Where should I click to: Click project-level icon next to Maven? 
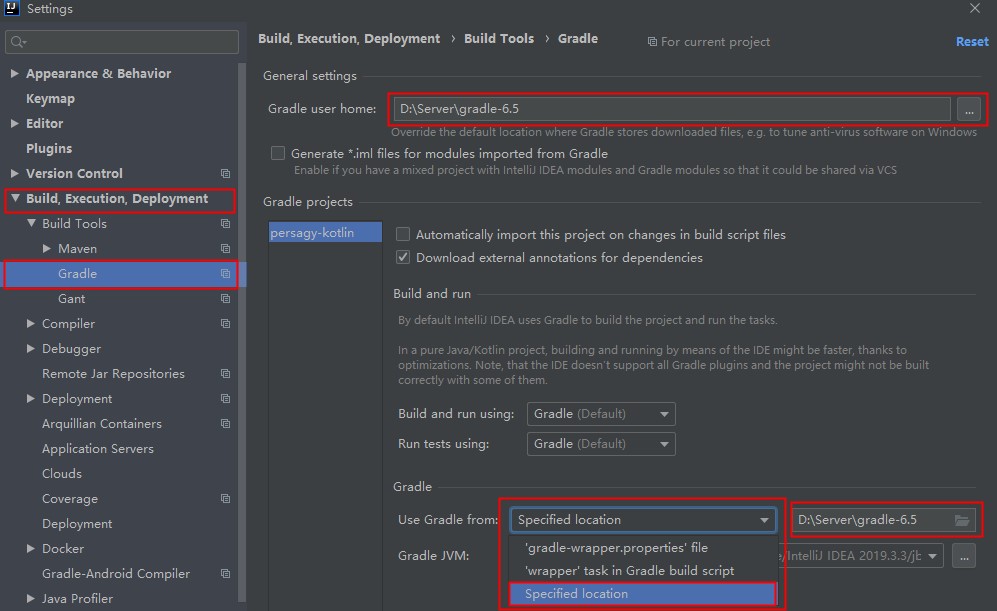coord(225,249)
